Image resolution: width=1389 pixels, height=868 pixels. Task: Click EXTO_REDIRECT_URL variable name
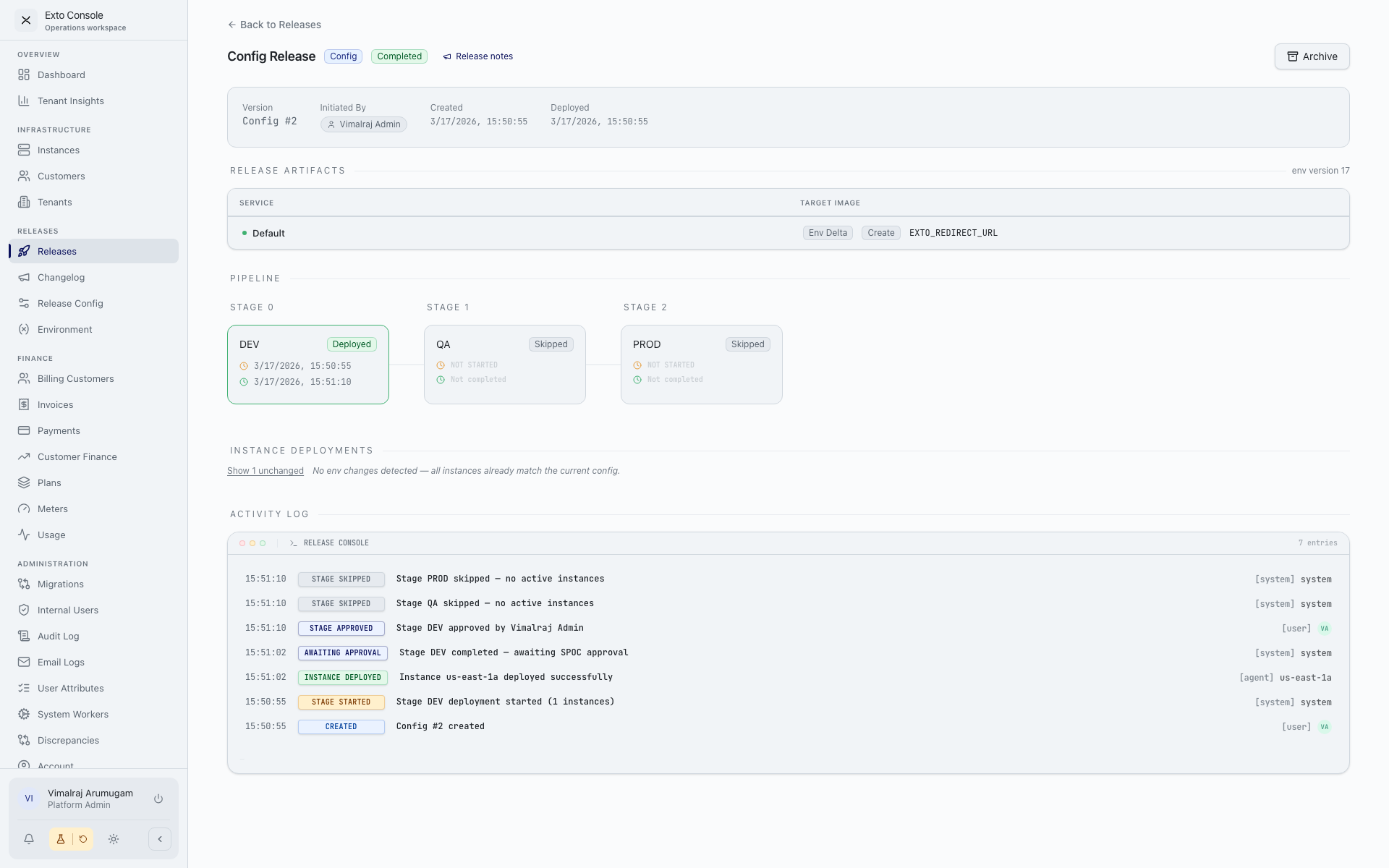coord(953,233)
